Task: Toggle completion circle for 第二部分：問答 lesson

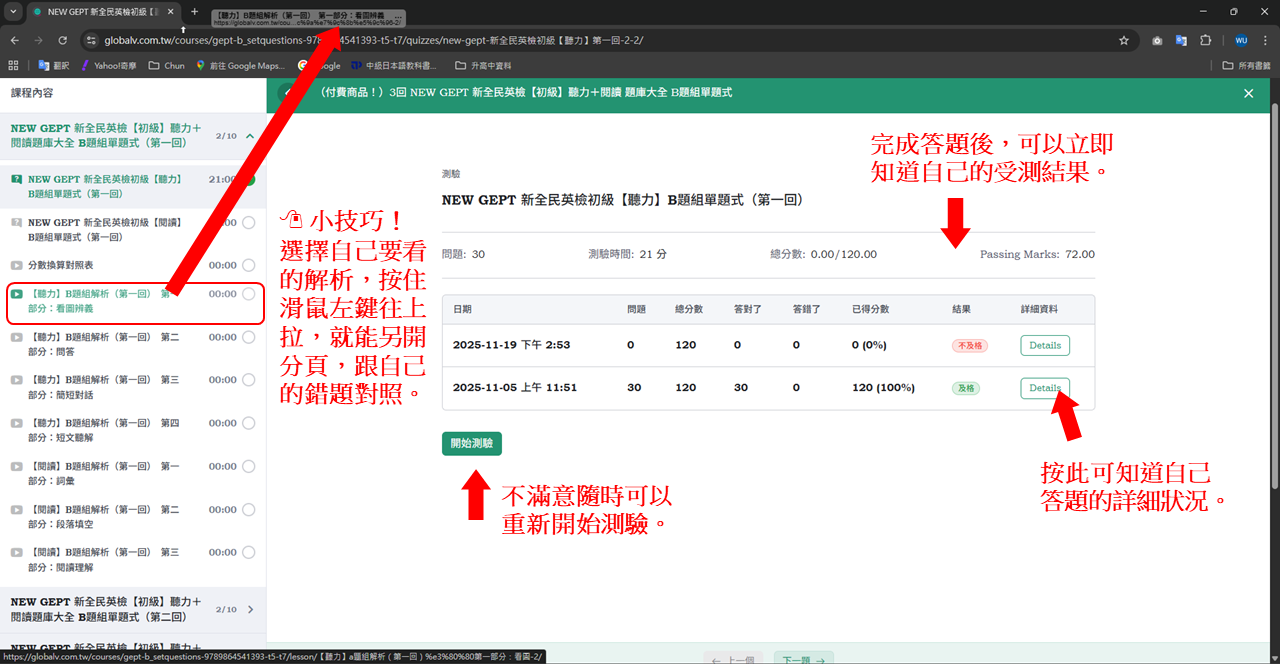Action: (x=248, y=337)
